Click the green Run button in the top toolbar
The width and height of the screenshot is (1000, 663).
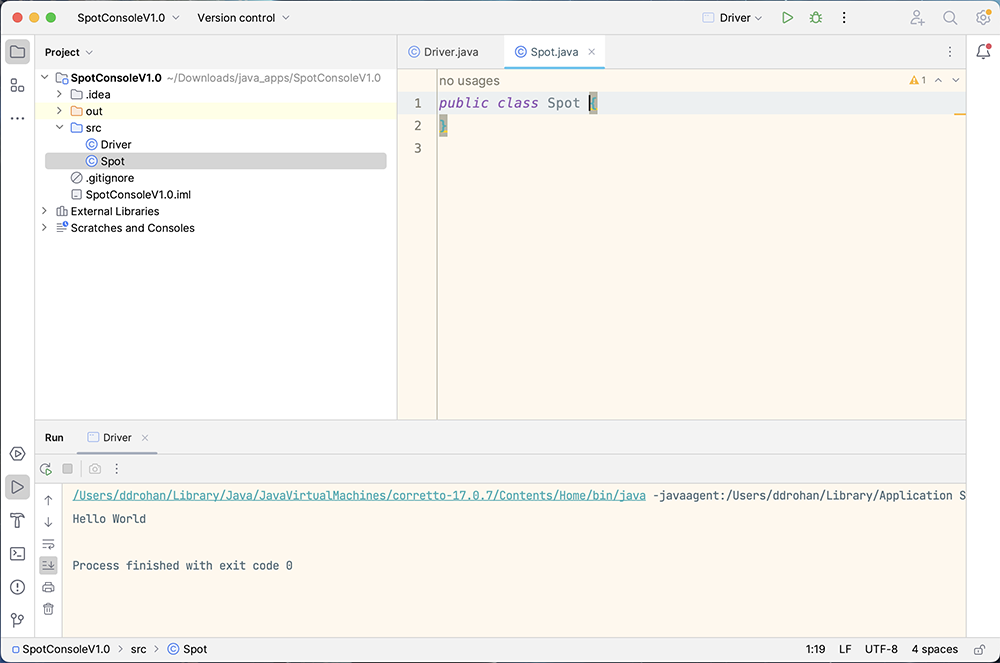[788, 18]
